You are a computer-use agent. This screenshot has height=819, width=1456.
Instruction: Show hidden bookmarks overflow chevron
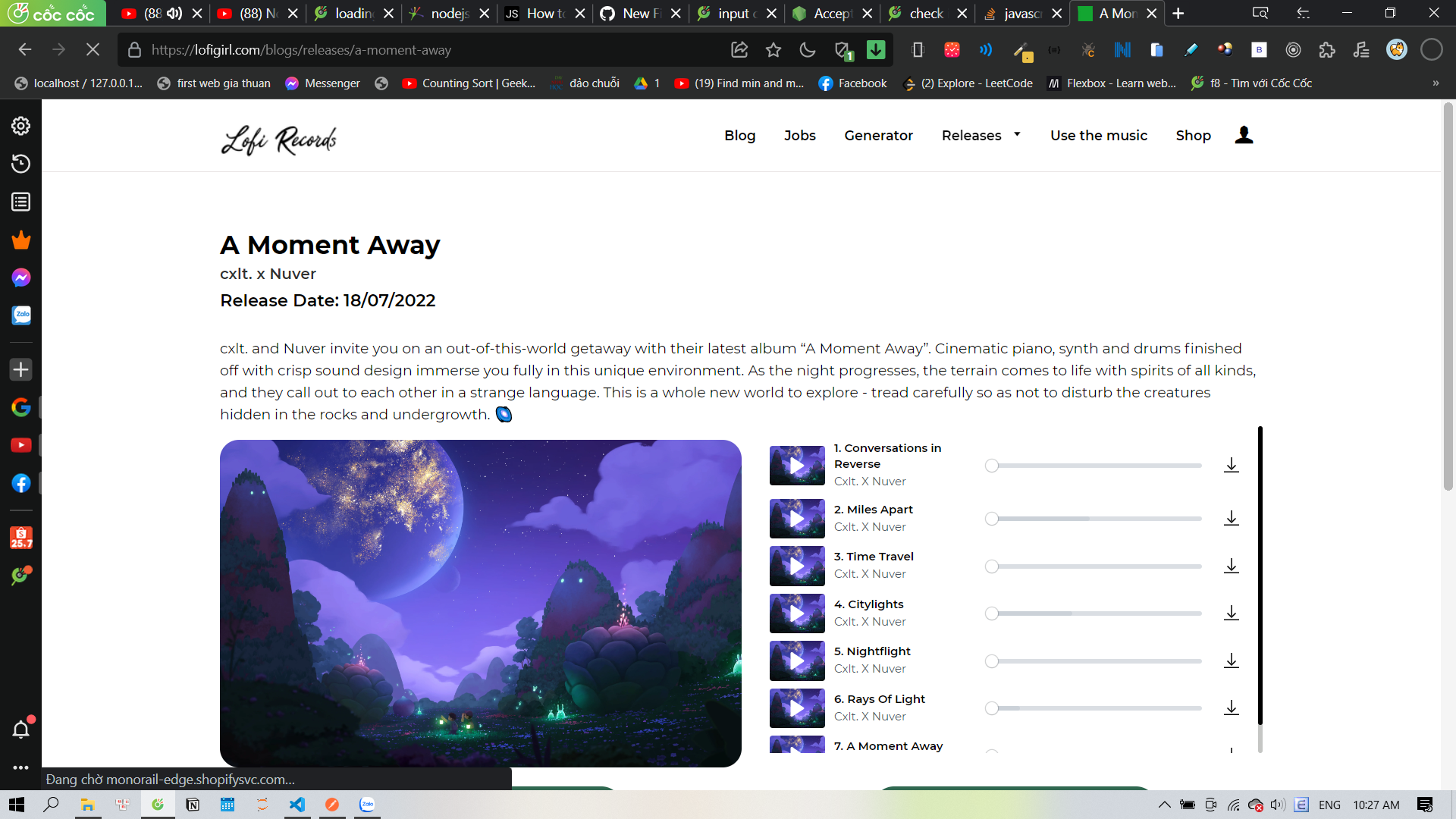(1436, 83)
